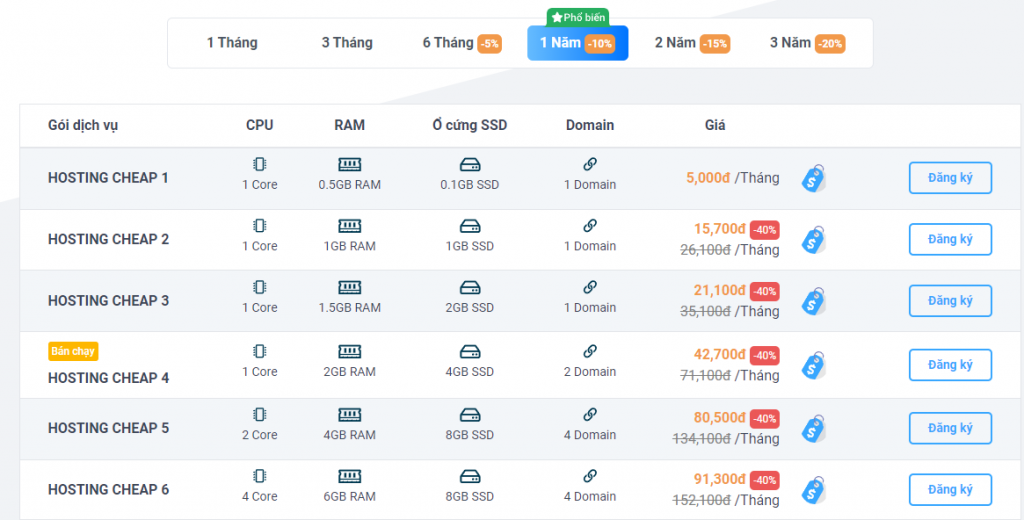Click CPU chip icon above 2 Core
This screenshot has width=1024, height=520.
coord(260,414)
